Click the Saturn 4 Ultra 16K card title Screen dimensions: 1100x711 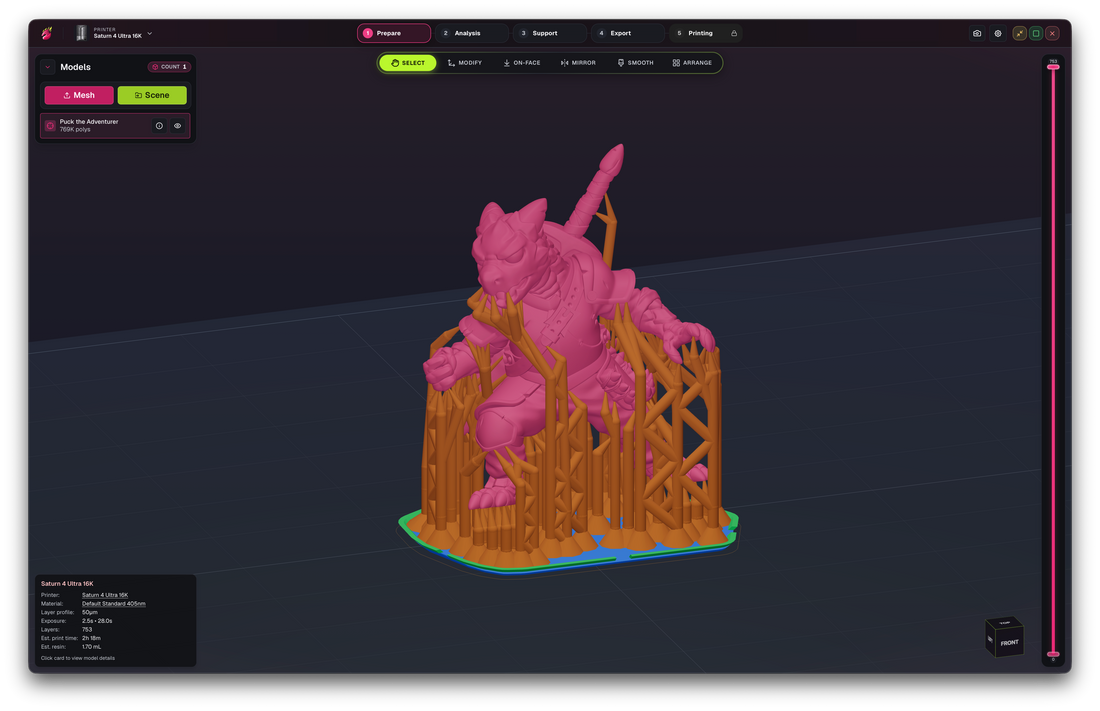point(67,584)
